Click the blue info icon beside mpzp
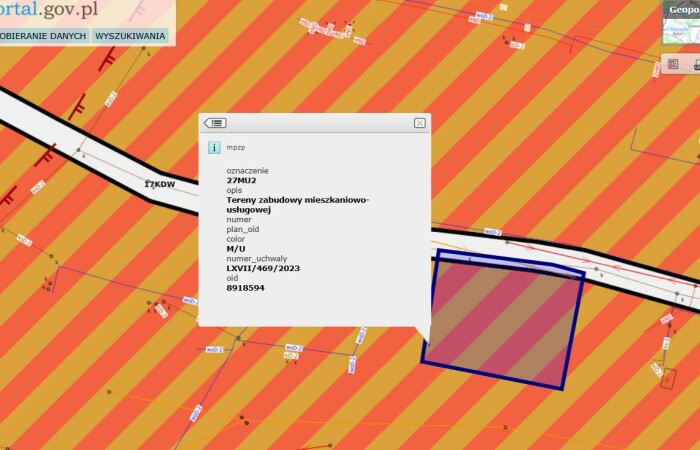 pyautogui.click(x=214, y=147)
